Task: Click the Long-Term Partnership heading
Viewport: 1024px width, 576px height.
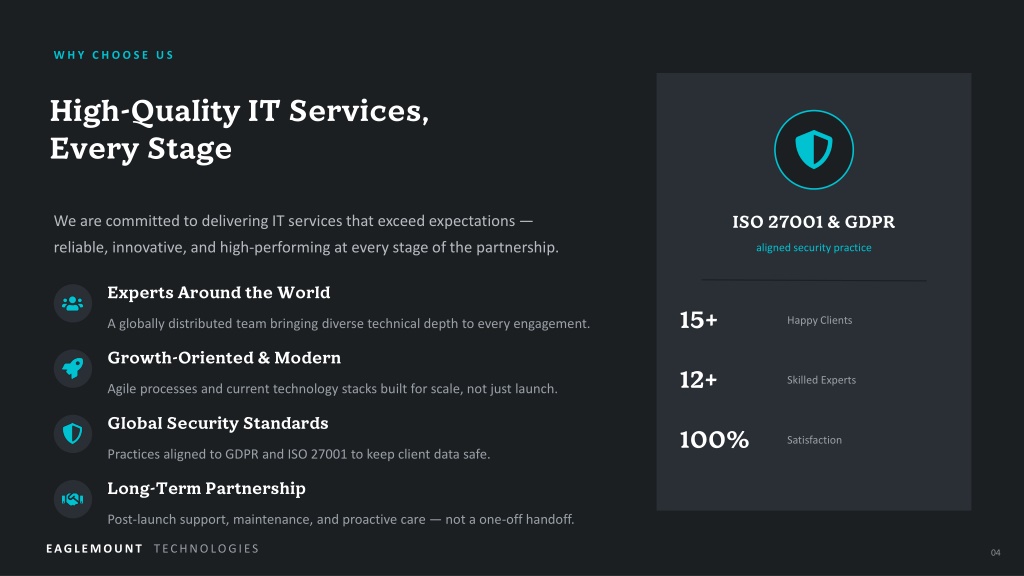Action: (206, 488)
